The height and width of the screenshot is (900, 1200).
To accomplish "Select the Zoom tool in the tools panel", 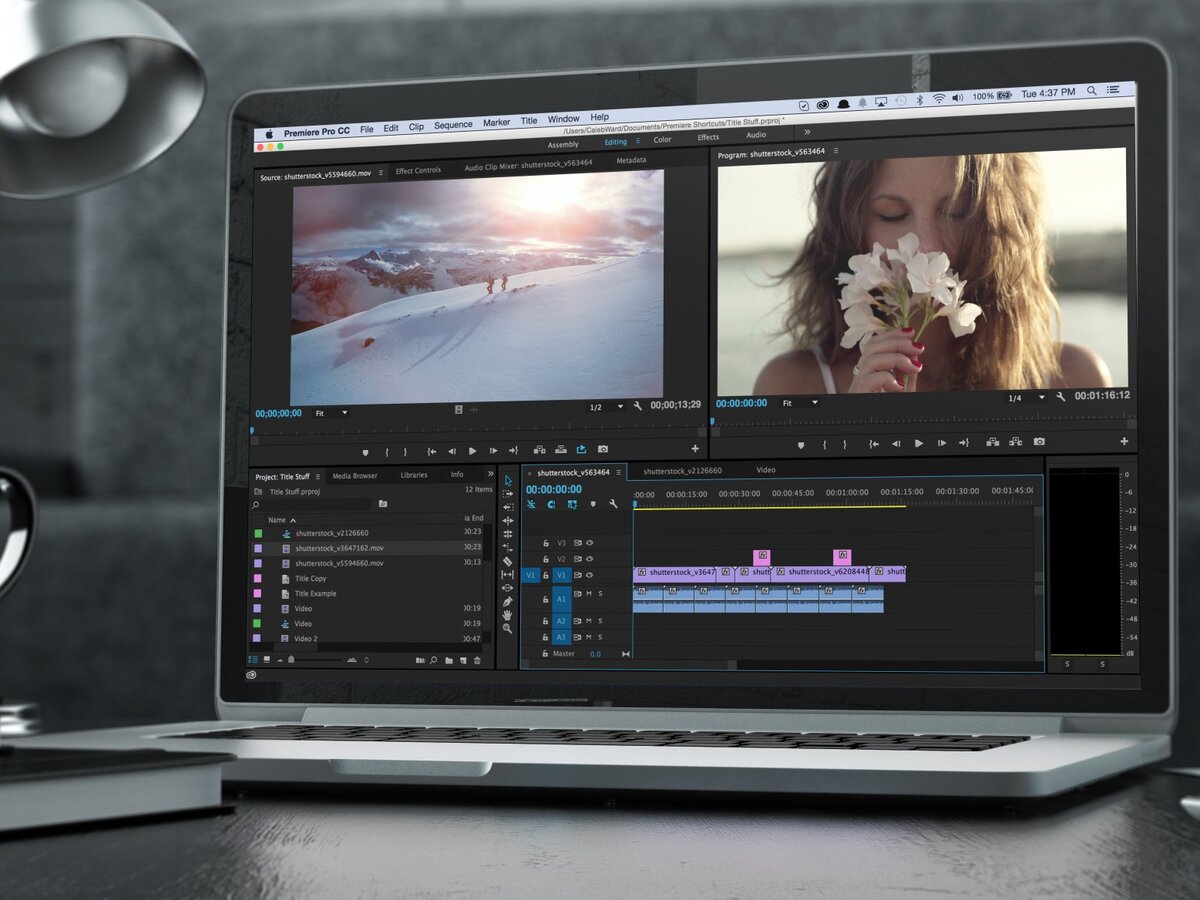I will [507, 629].
